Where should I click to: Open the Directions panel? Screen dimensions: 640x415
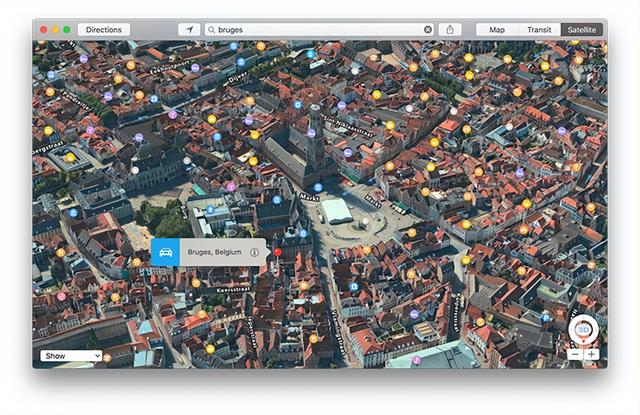tap(103, 30)
